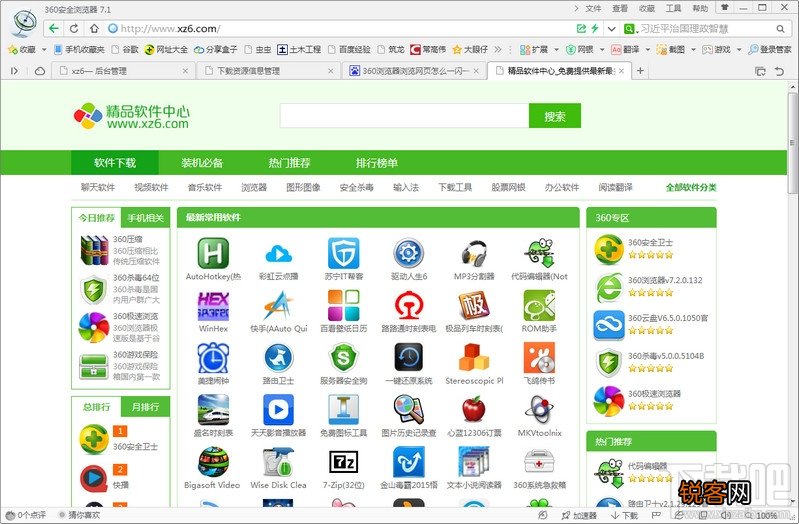Toggle the sidebar with the tab bar arrow
This screenshot has width=799, height=524.
pos(14,71)
